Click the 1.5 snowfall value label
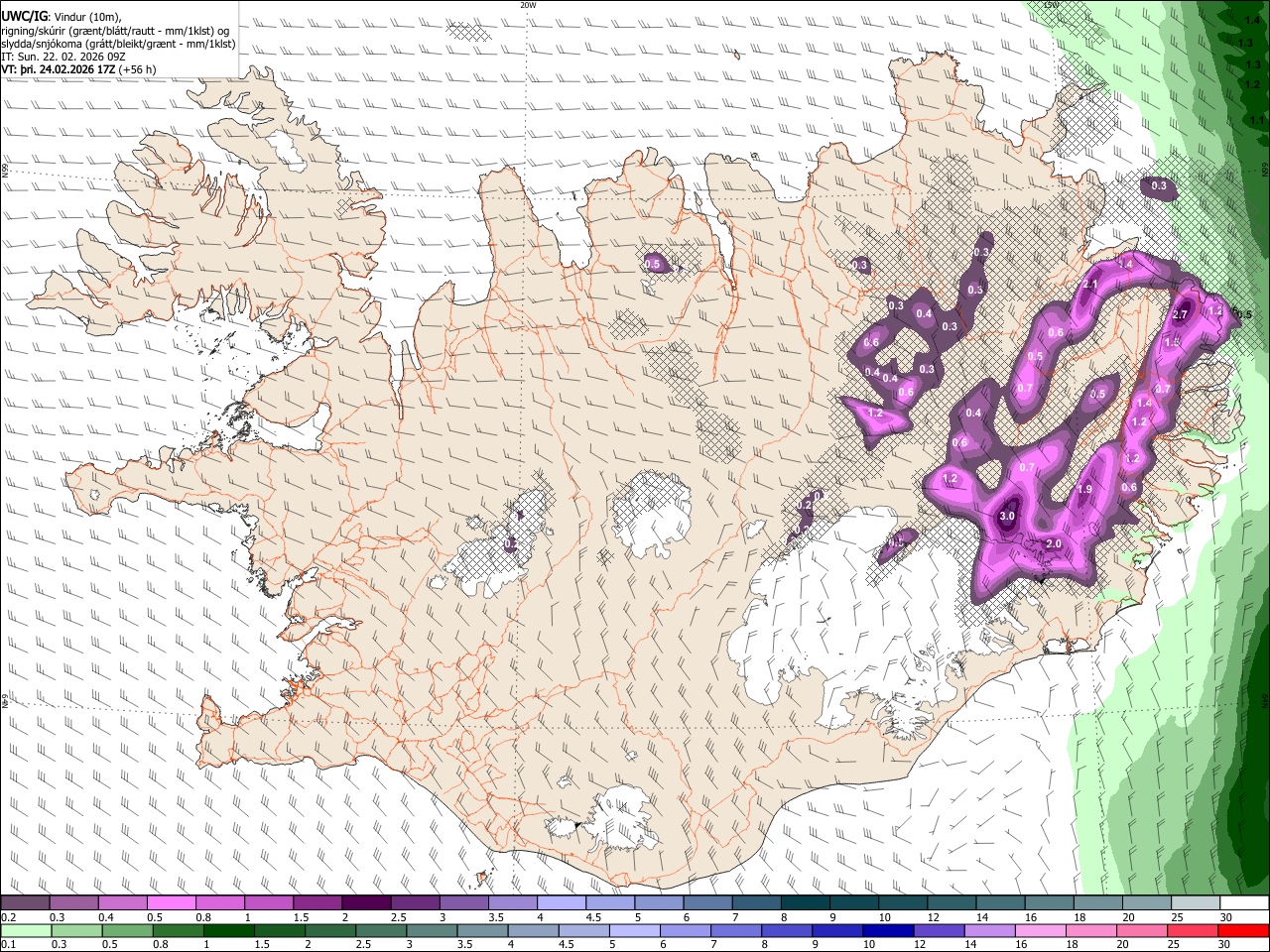Image resolution: width=1270 pixels, height=952 pixels. tap(1172, 342)
